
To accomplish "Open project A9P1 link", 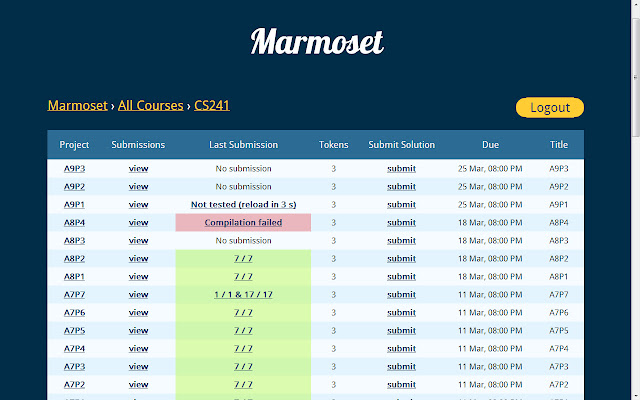I will (x=74, y=204).
